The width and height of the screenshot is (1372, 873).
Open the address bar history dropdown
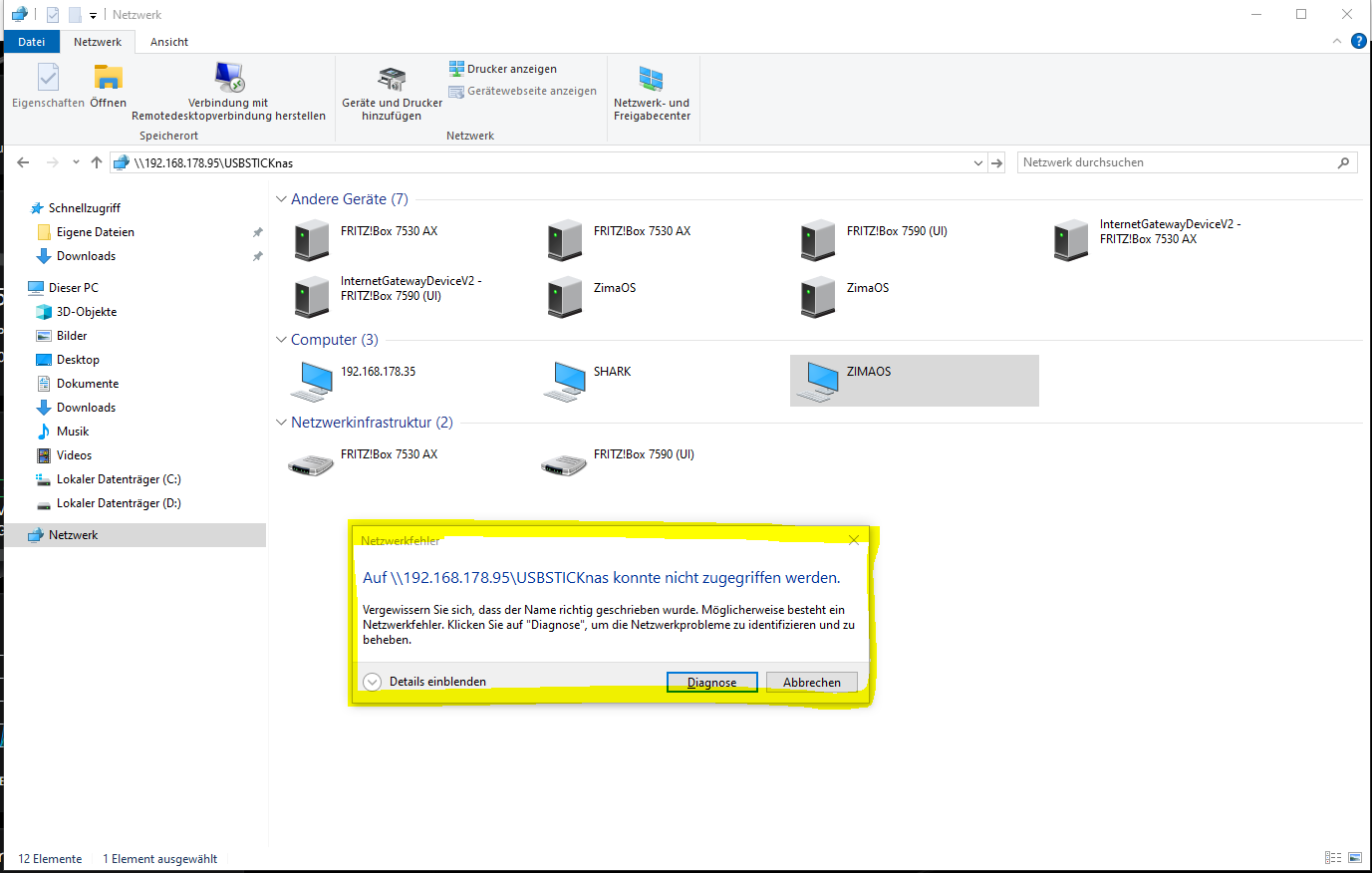point(977,162)
